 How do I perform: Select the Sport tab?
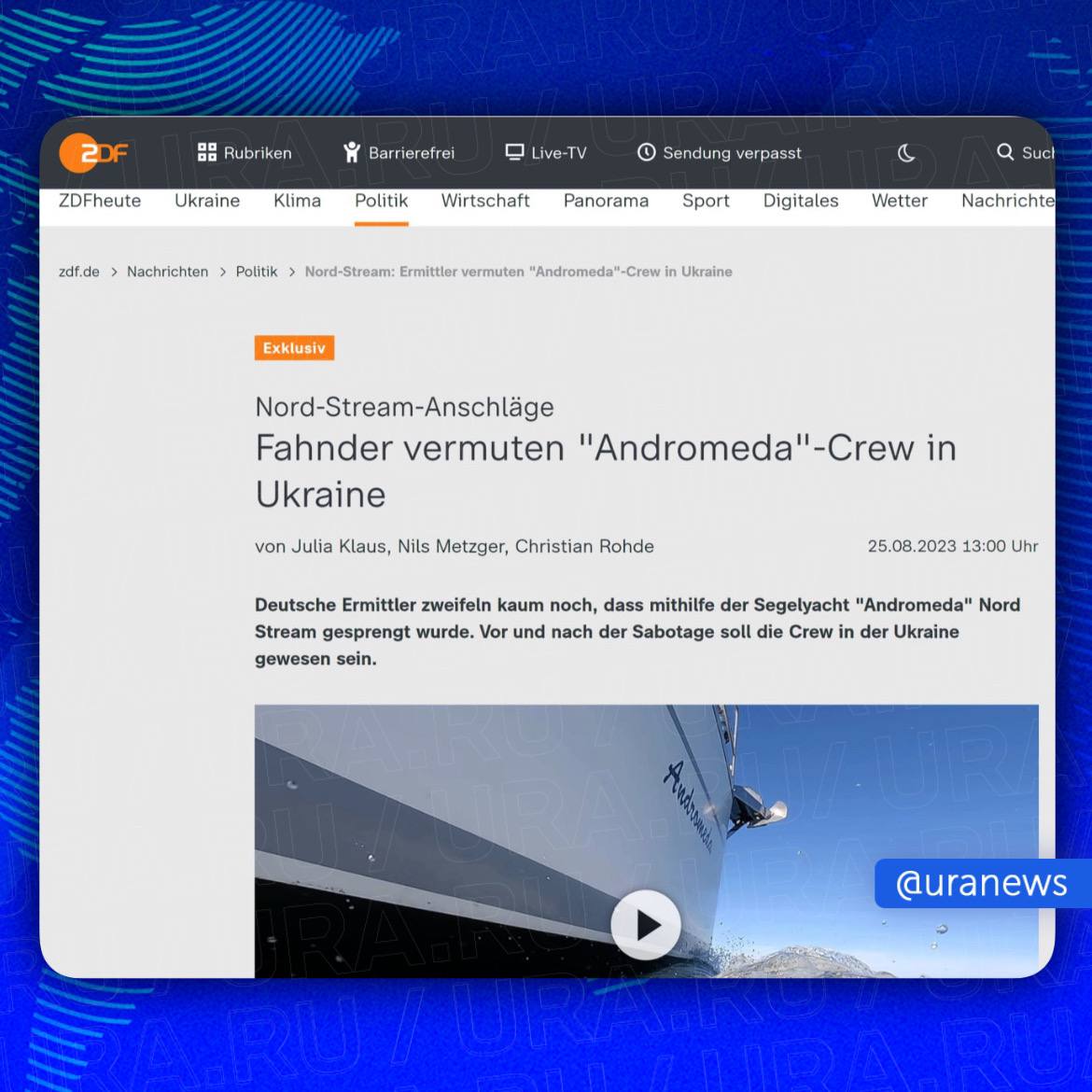click(x=706, y=202)
